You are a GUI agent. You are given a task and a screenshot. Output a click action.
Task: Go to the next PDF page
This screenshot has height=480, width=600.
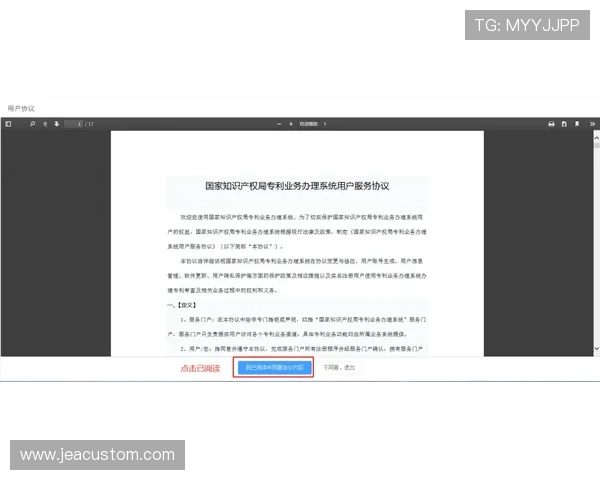(57, 124)
